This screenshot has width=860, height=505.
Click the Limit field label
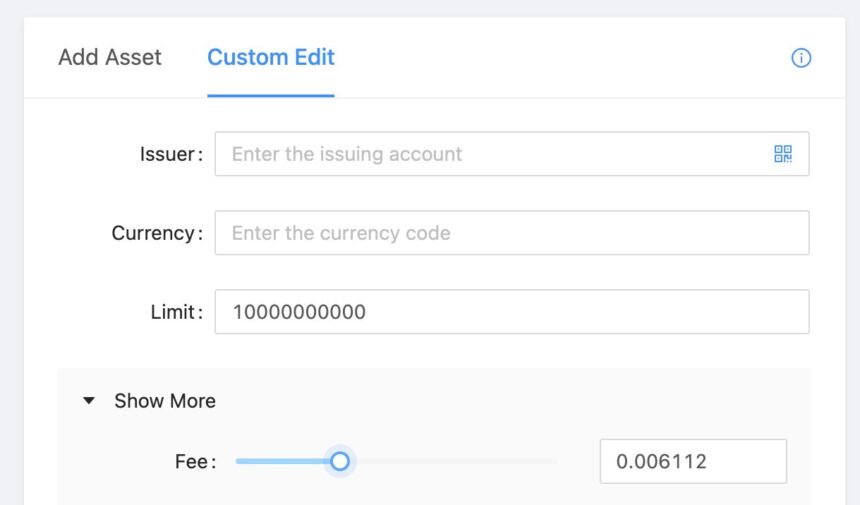[x=177, y=312]
